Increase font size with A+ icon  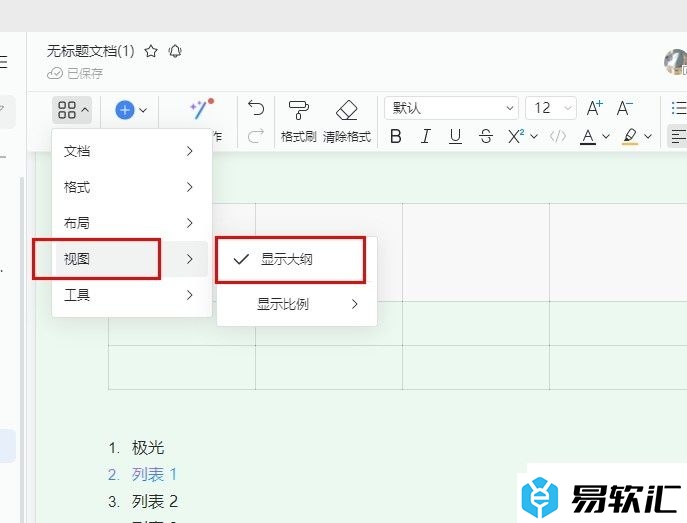(595, 108)
